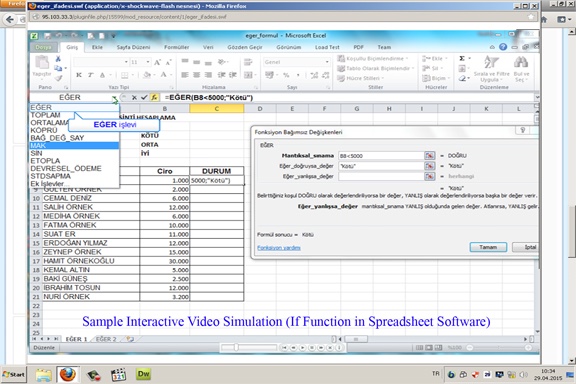Launch Dreamweaver from the taskbar
The image size is (576, 384).
143,374
